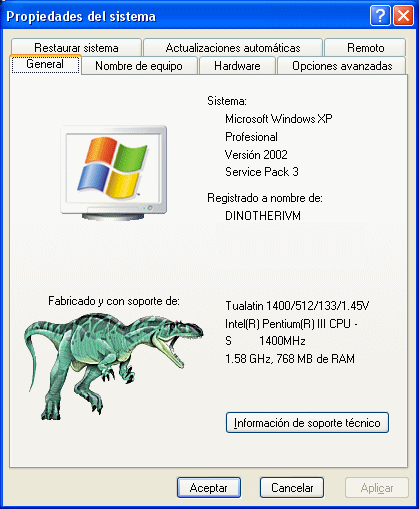The image size is (419, 509).
Task: Click the greyed-out Aplicar button
Action: 377,488
